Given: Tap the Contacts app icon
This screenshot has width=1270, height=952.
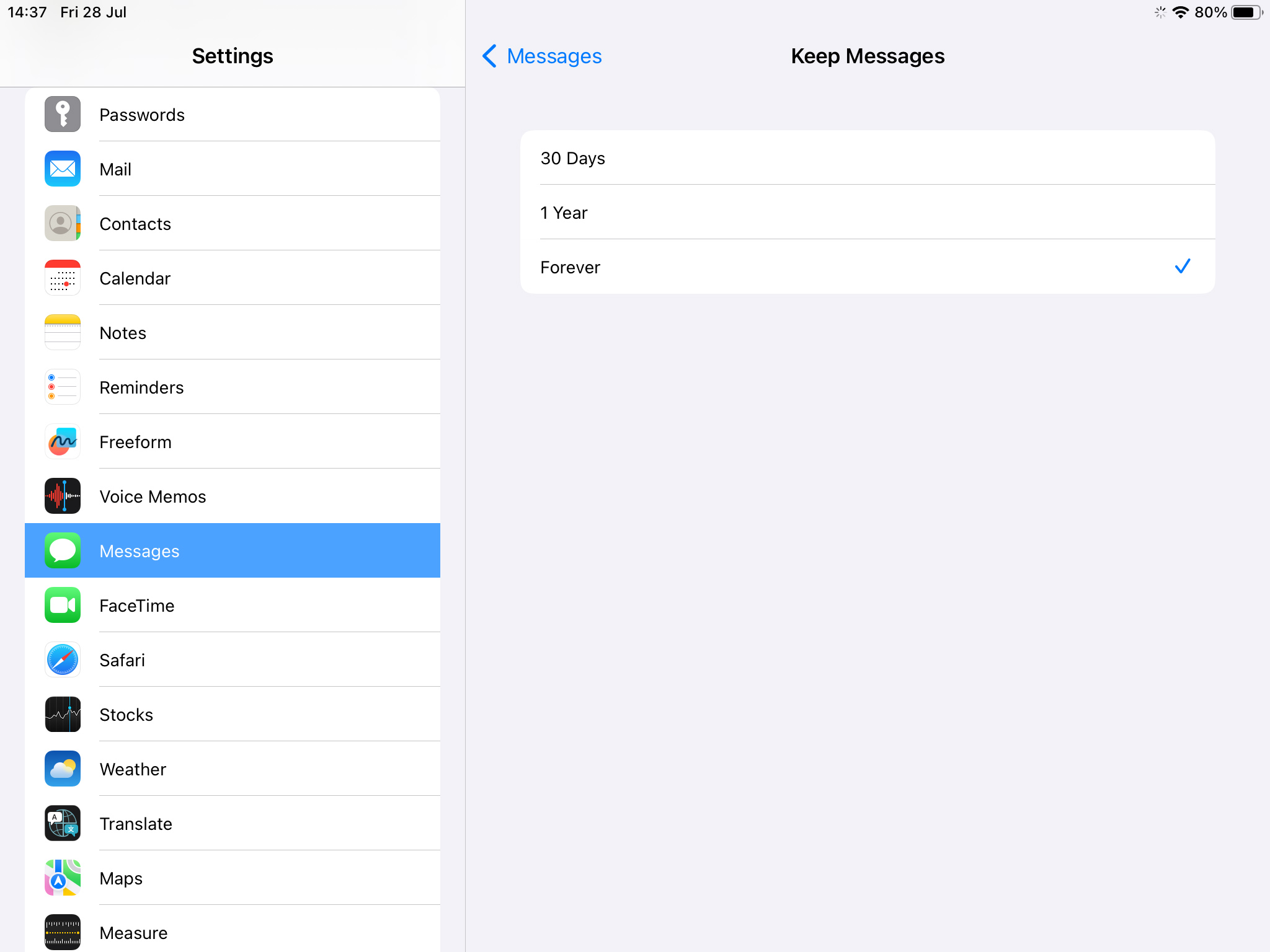Looking at the screenshot, I should (x=63, y=224).
